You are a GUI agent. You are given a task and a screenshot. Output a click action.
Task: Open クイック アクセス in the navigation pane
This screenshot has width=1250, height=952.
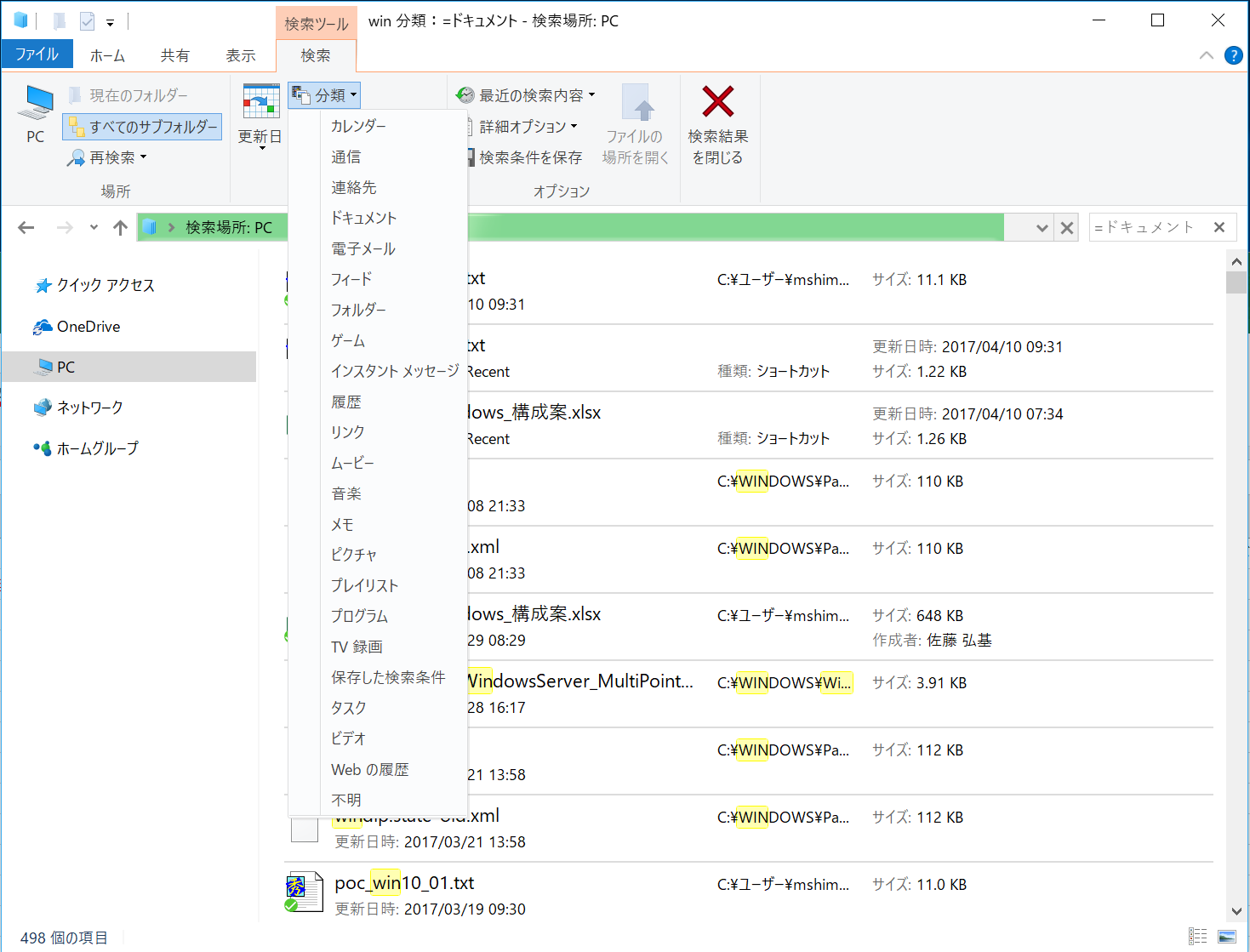[x=94, y=285]
